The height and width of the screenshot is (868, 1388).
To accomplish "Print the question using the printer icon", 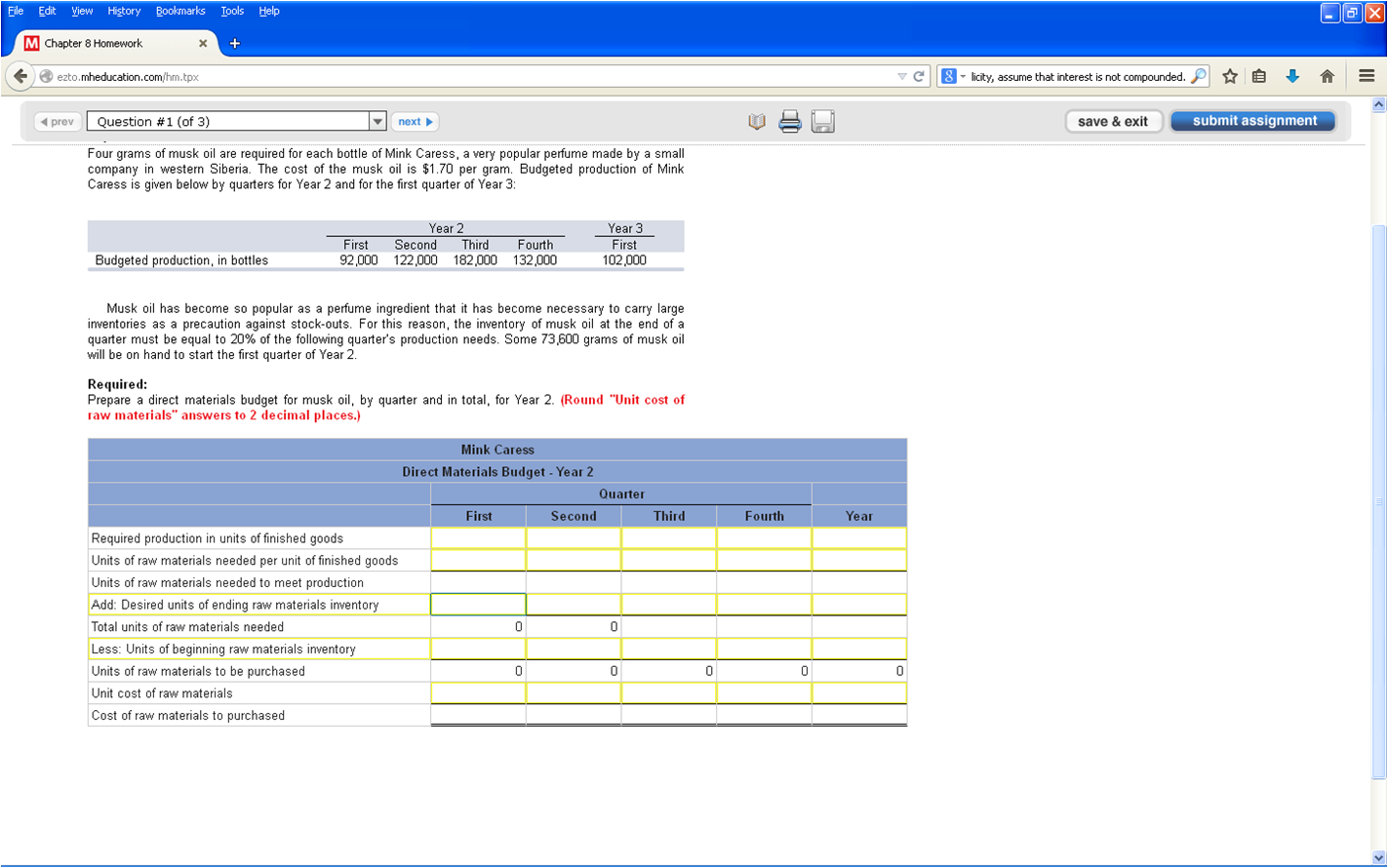I will (x=790, y=121).
